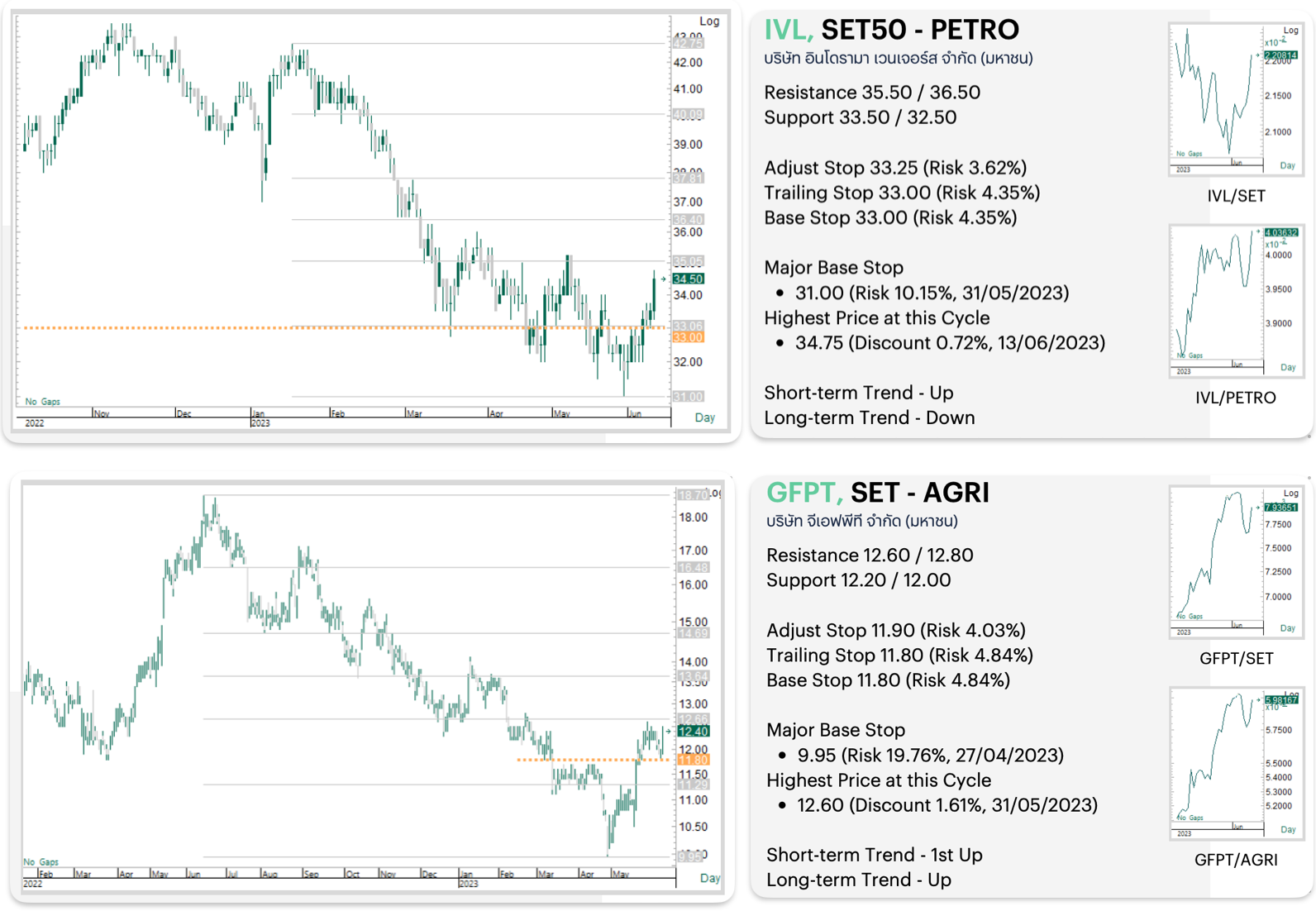Viewport: 1316px width, 911px height.
Task: Click 'No Gaps' label on GFPT chart
Action: 41,862
